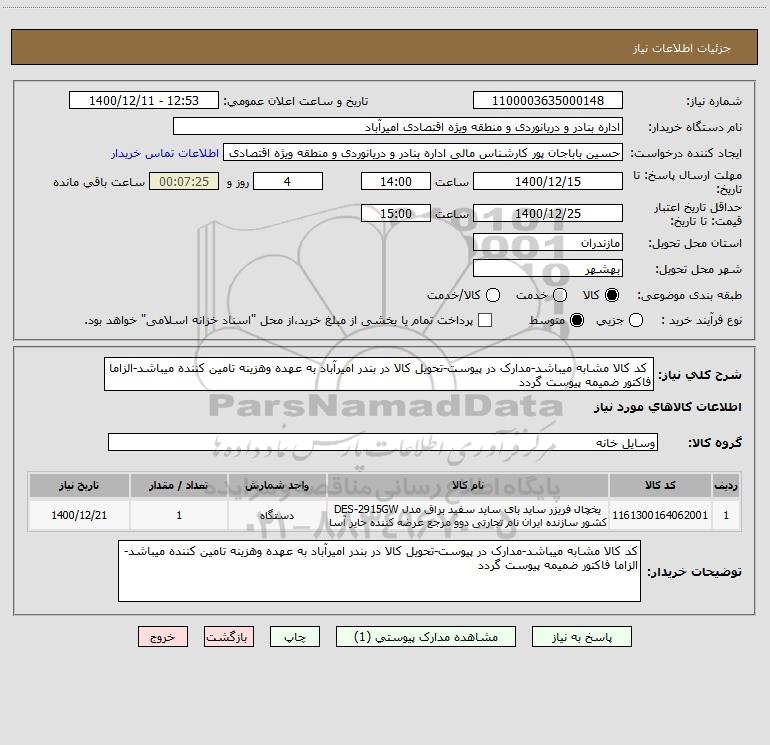Click the remaining time counter 00:07:25
This screenshot has height=745, width=770.
184,181
